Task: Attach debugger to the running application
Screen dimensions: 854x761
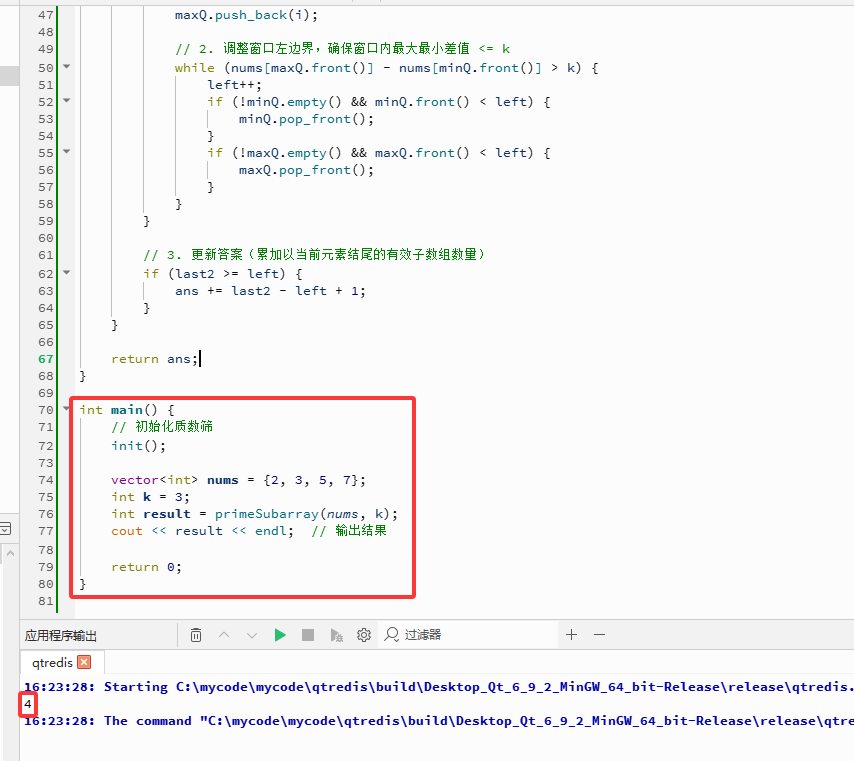Action: coord(336,635)
